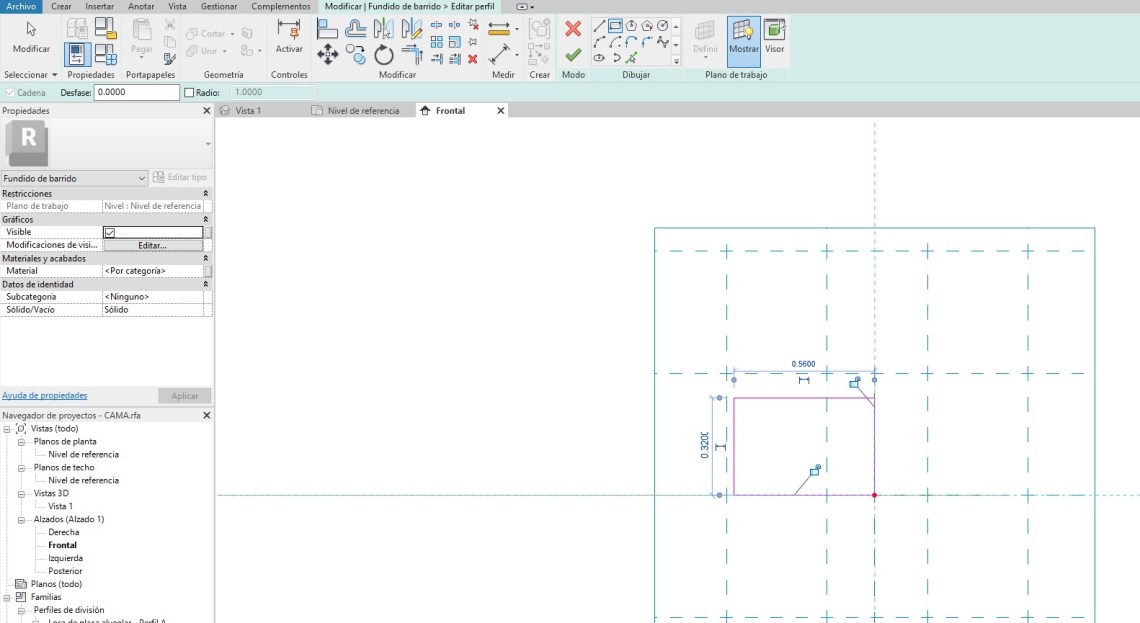Choose the Rectangle draw tool
This screenshot has width=1140, height=623.
tap(615, 26)
